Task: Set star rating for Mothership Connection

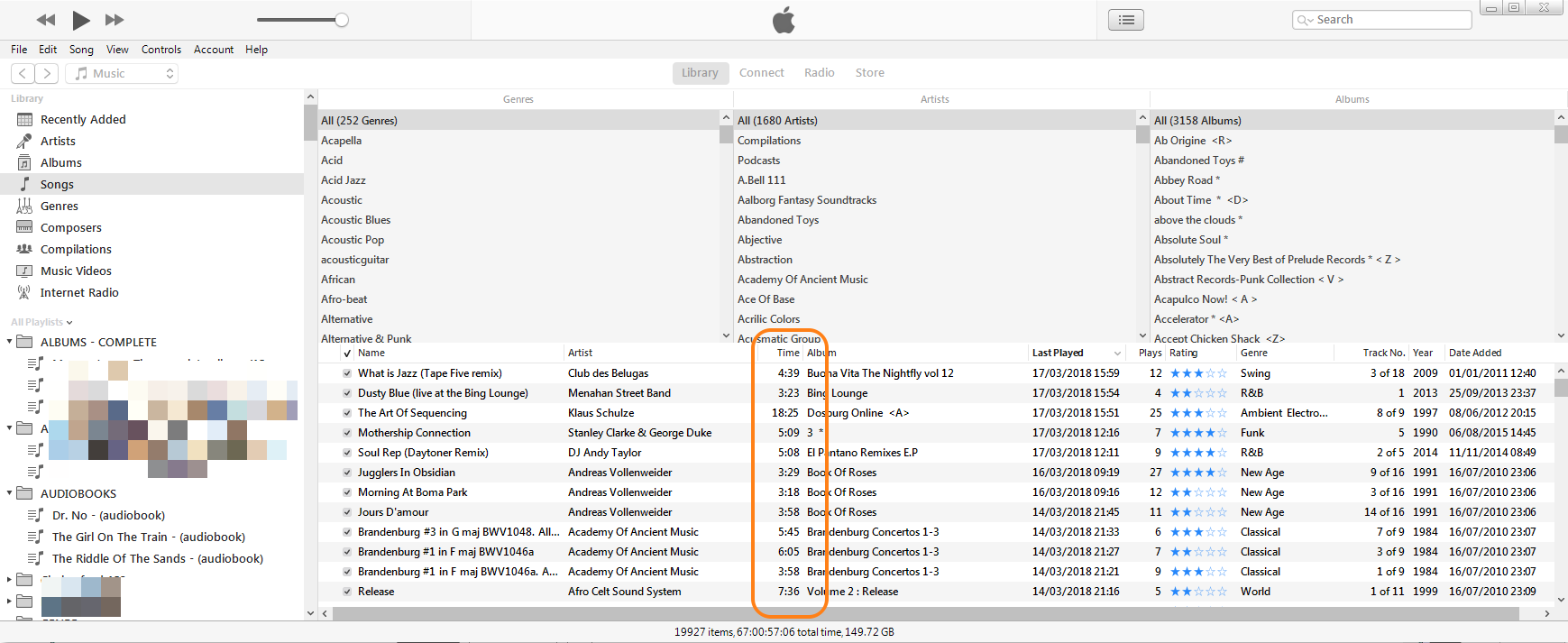Action: (1198, 433)
